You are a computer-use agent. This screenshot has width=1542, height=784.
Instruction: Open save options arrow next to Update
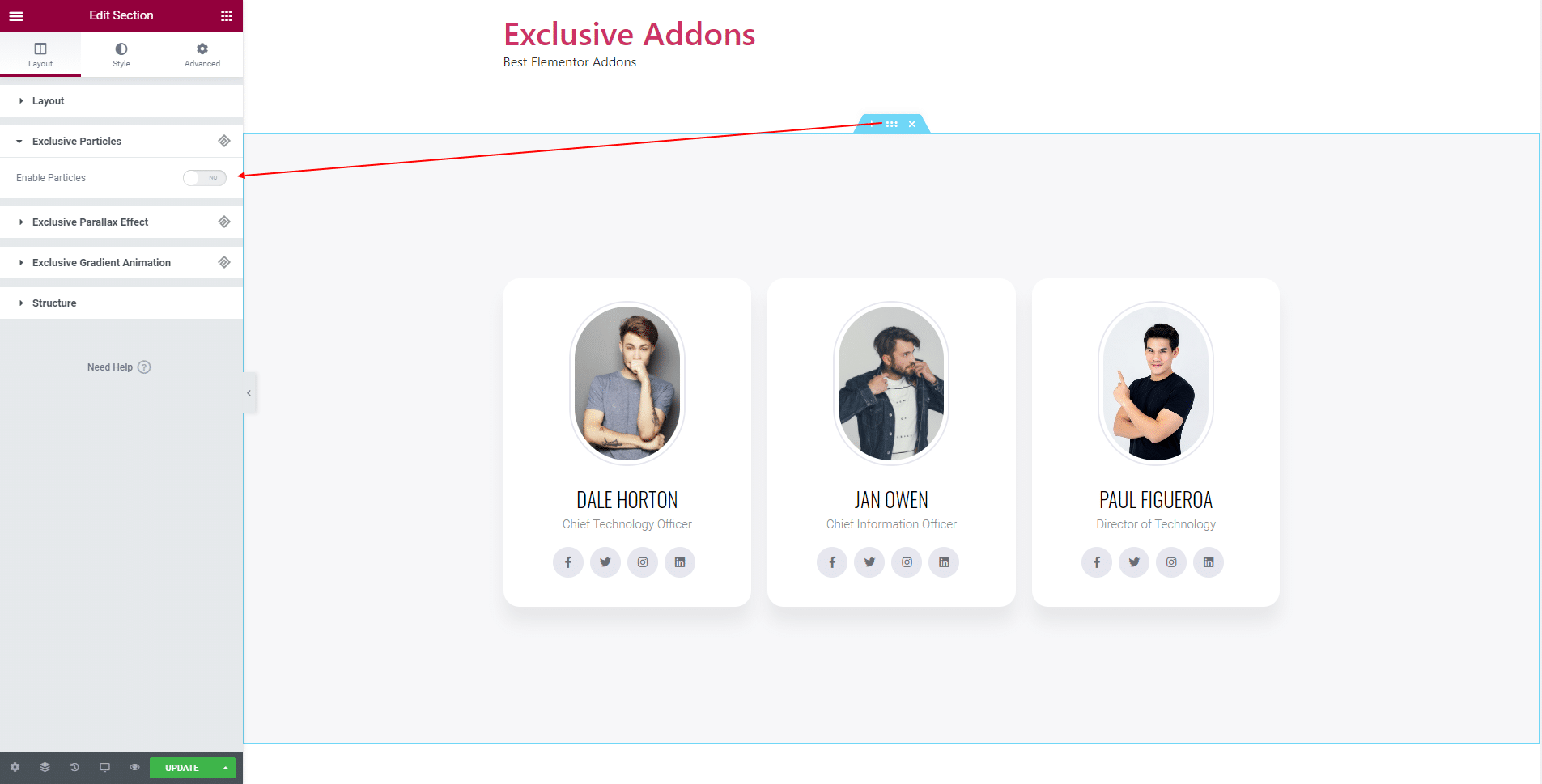(x=226, y=768)
